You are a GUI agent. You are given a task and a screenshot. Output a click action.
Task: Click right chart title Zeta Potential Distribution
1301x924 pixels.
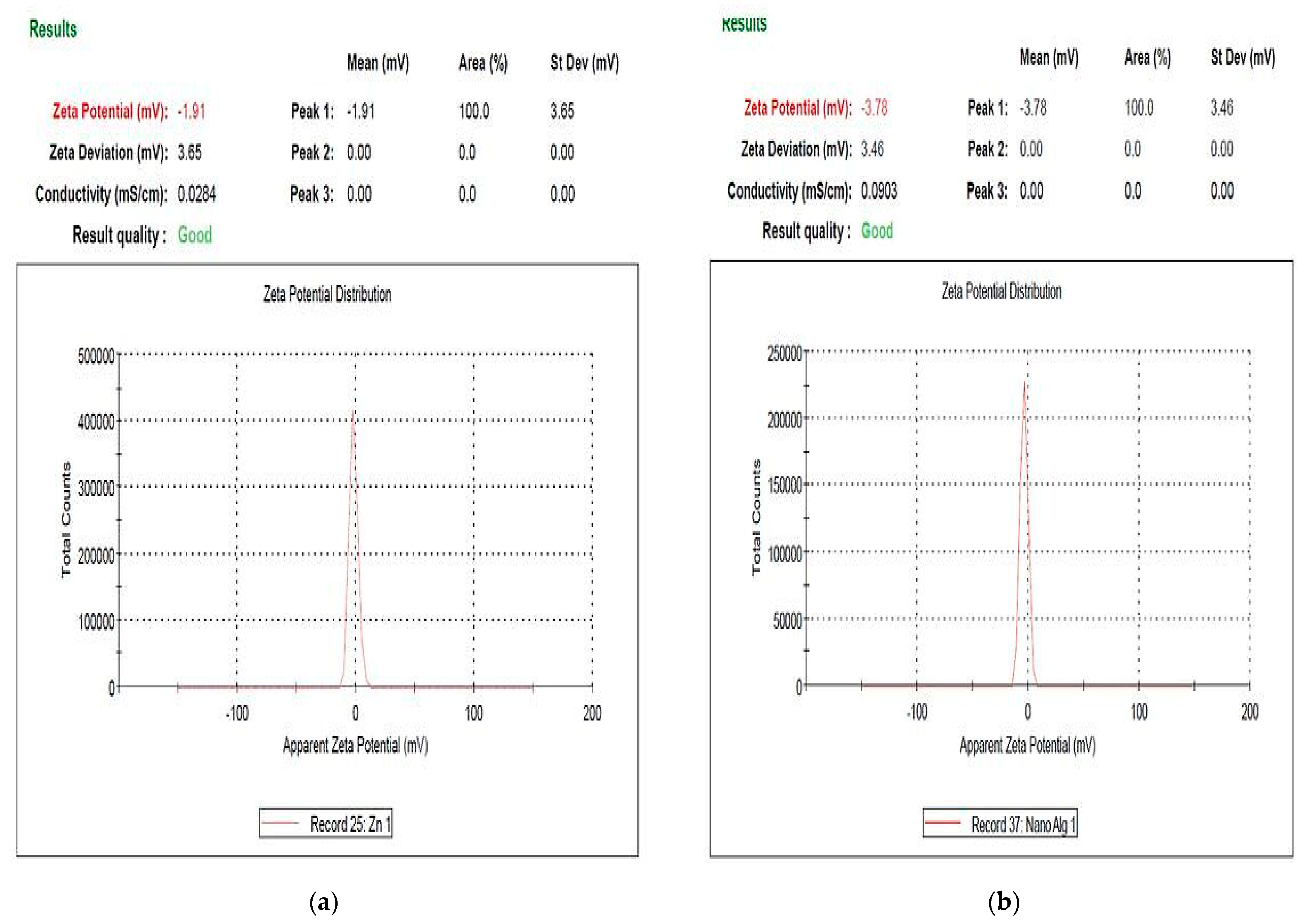point(1001,291)
